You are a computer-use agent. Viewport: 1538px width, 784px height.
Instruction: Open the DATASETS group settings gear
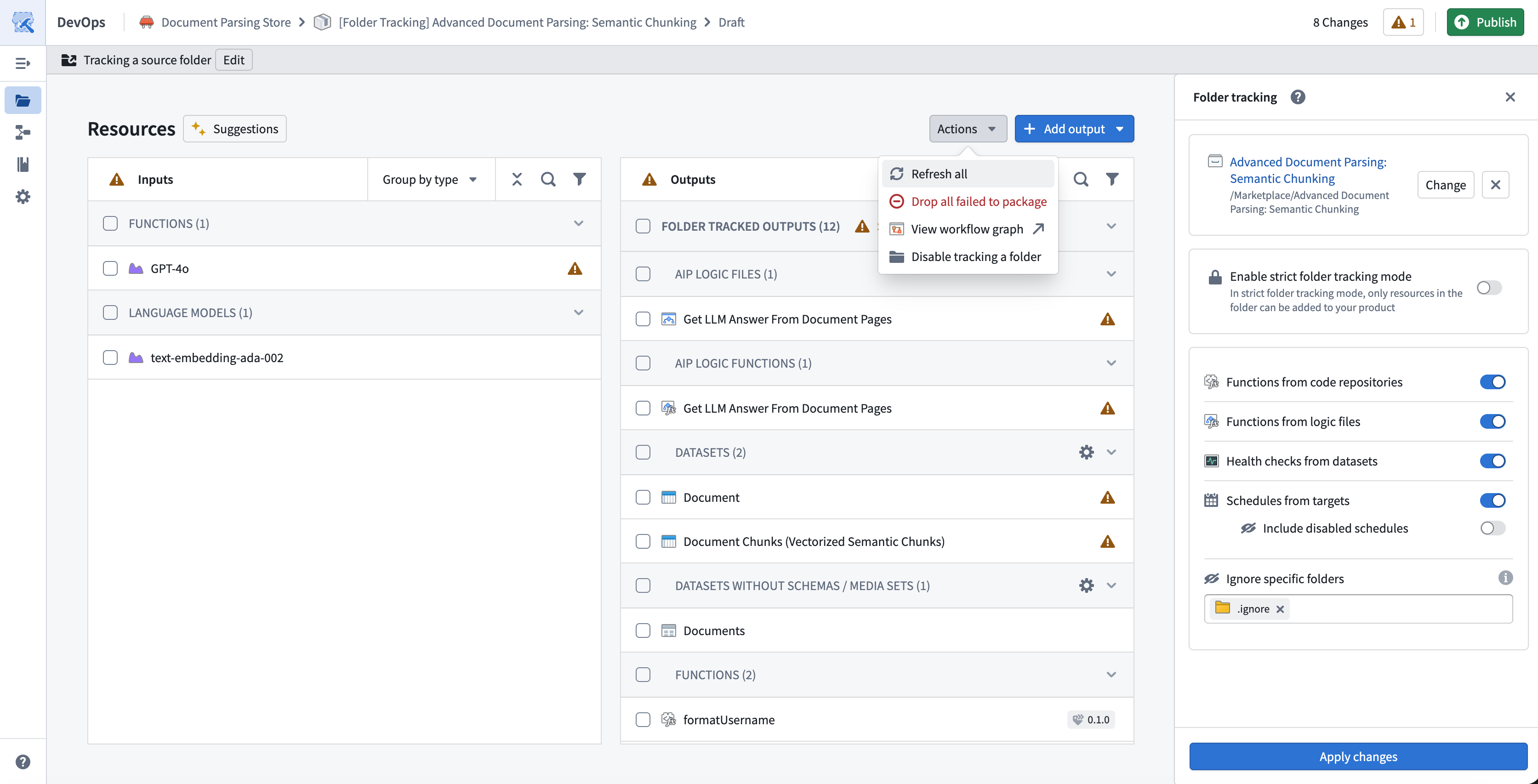click(1087, 452)
